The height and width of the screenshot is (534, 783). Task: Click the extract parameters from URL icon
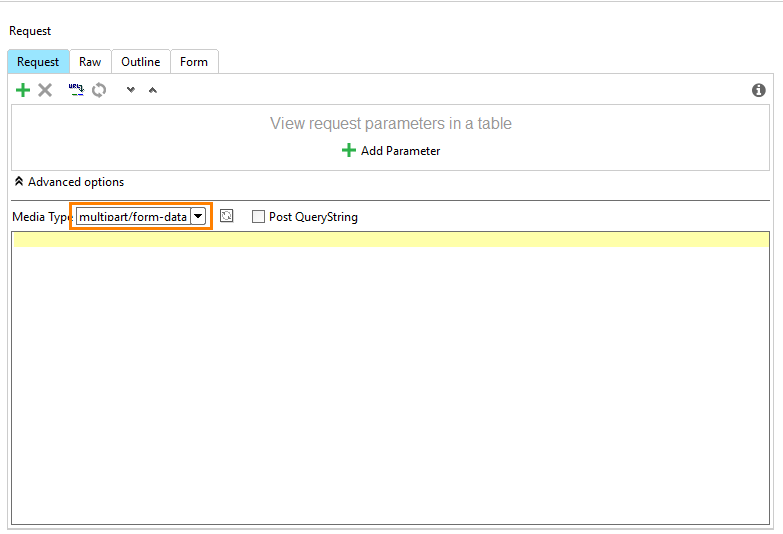pos(76,90)
